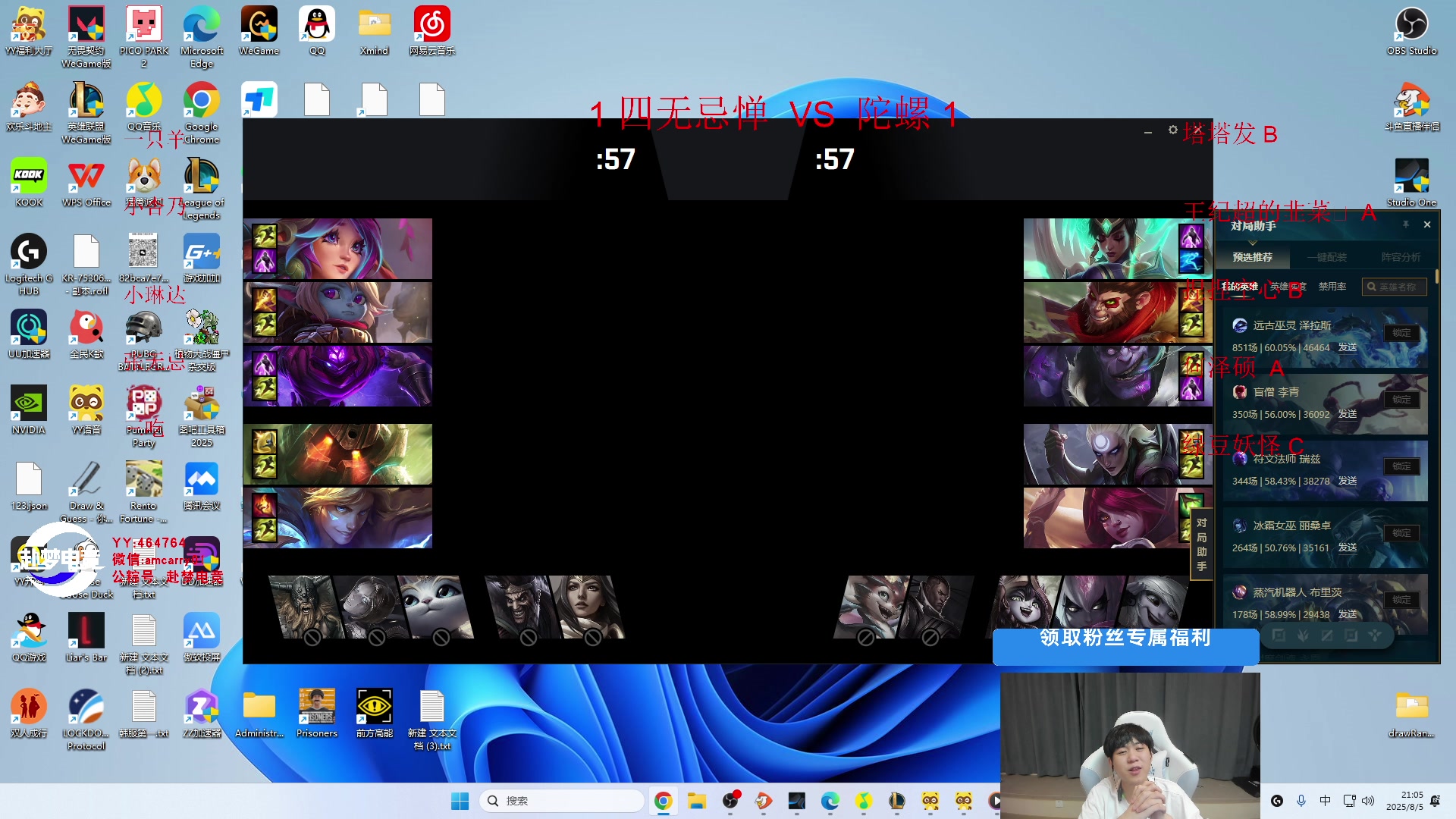
Task: Select support position filter icon in 对局助手
Action: point(1375,635)
